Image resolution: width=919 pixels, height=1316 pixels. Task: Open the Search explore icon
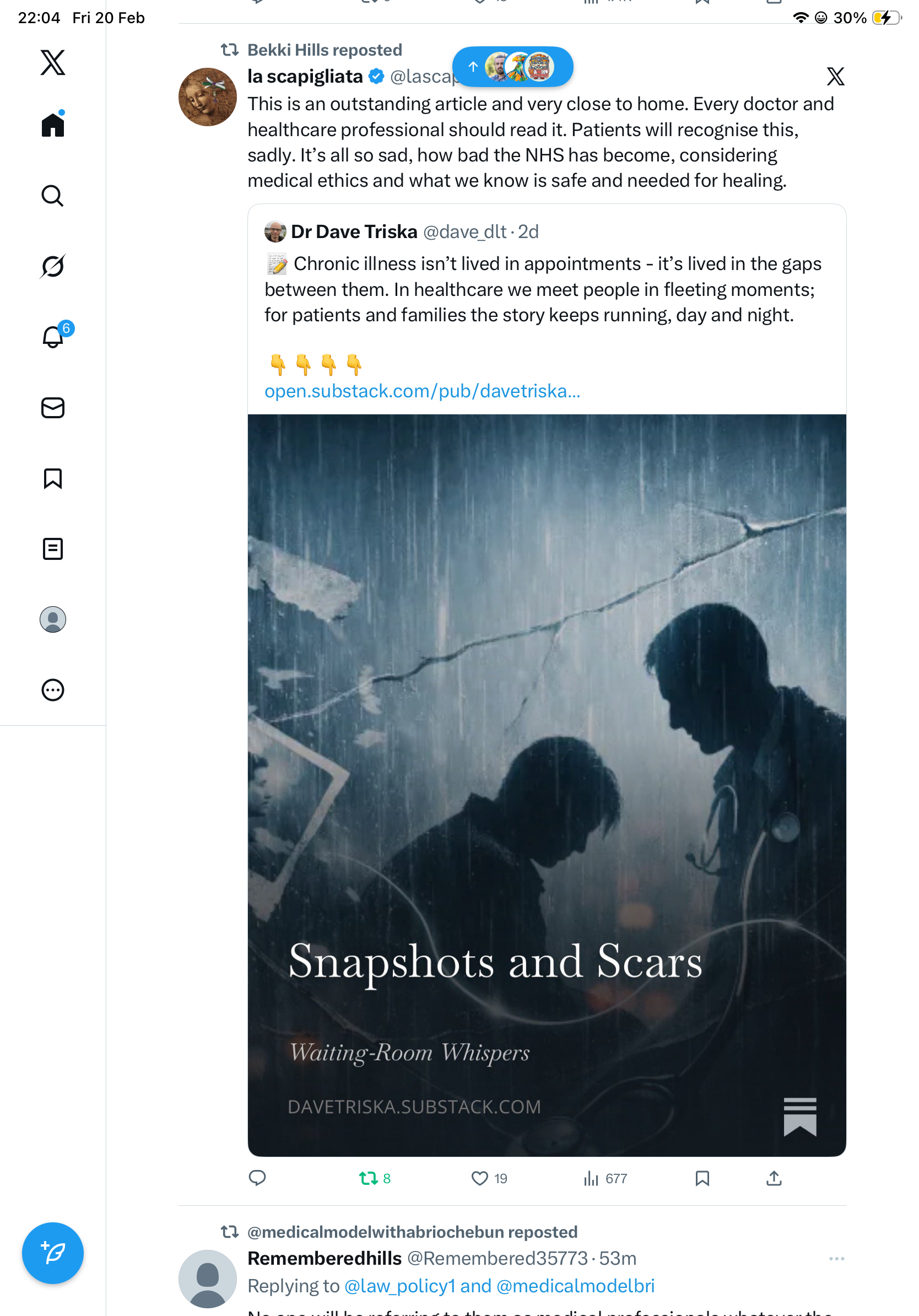[x=53, y=196]
